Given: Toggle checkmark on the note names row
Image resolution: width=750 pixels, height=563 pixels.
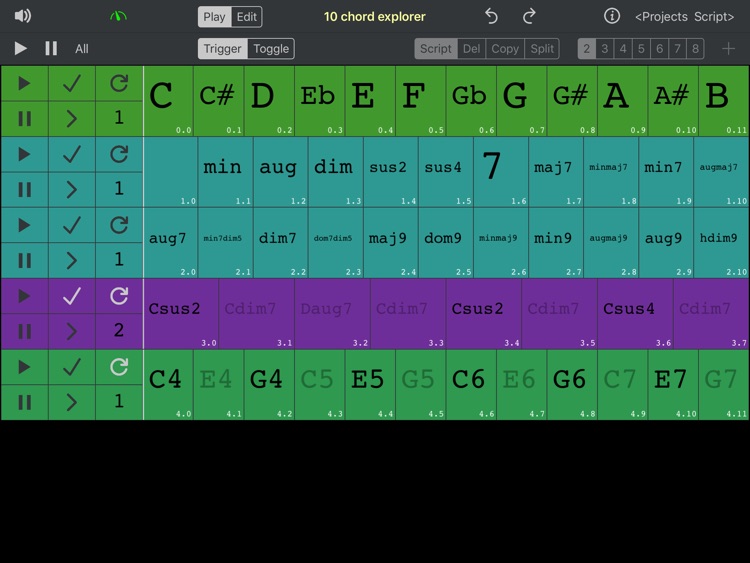Looking at the screenshot, I should 72,84.
